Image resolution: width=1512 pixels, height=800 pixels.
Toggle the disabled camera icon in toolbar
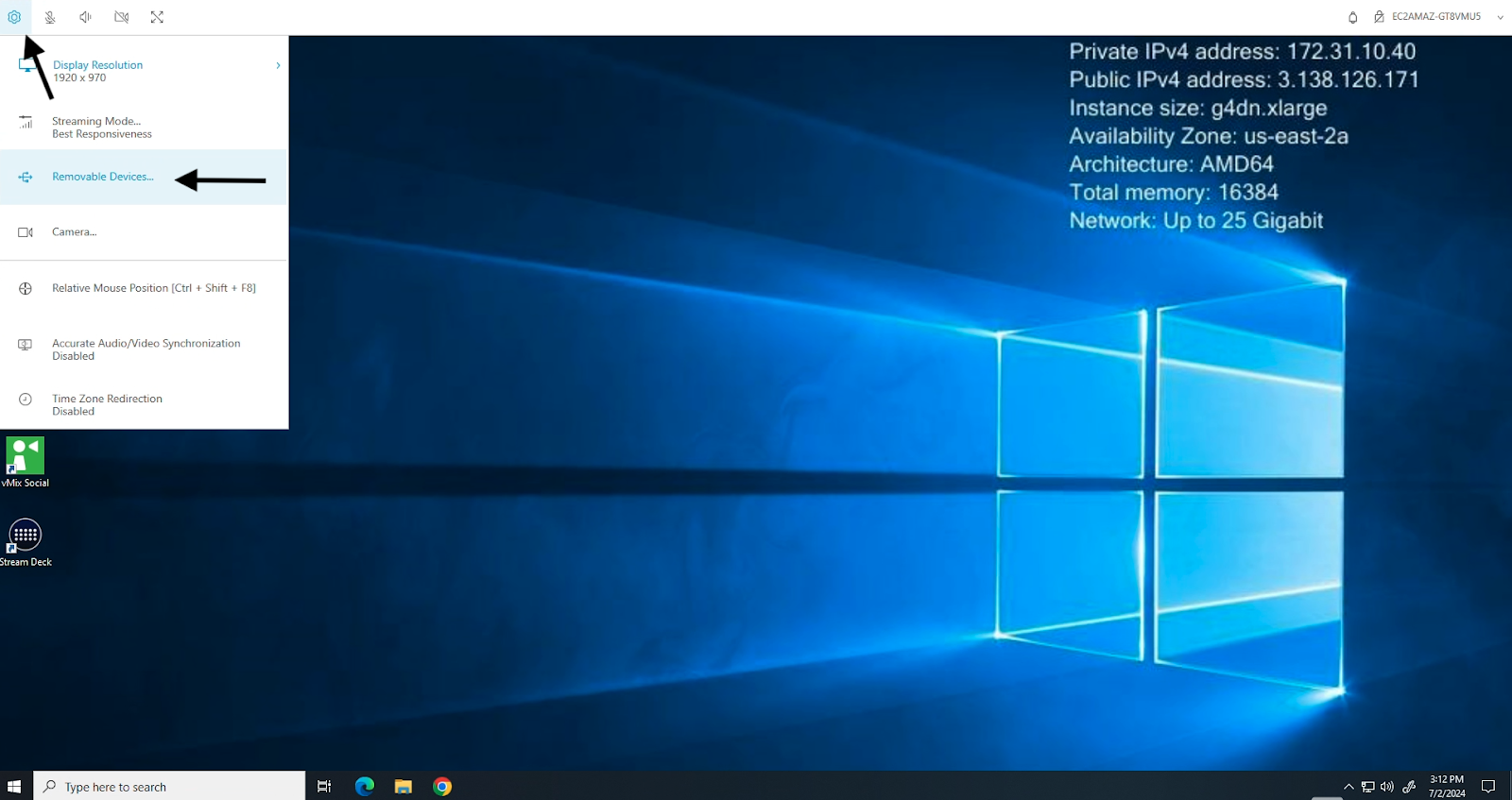click(122, 17)
